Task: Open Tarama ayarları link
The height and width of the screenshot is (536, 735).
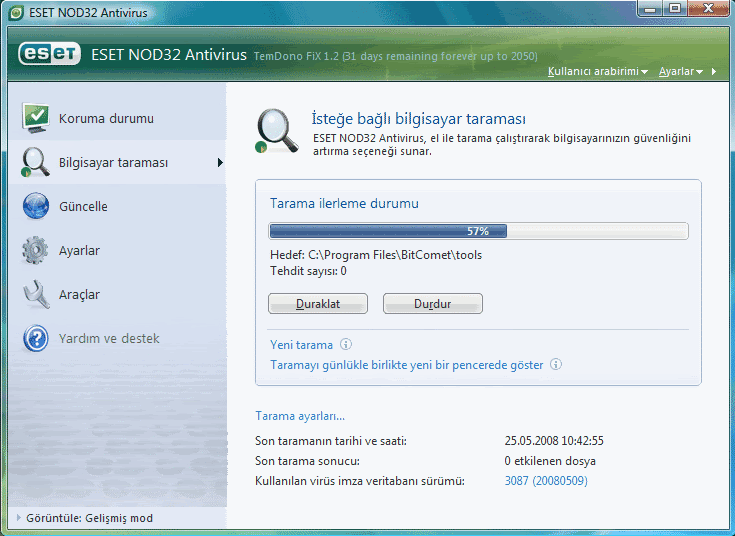Action: tap(300, 416)
